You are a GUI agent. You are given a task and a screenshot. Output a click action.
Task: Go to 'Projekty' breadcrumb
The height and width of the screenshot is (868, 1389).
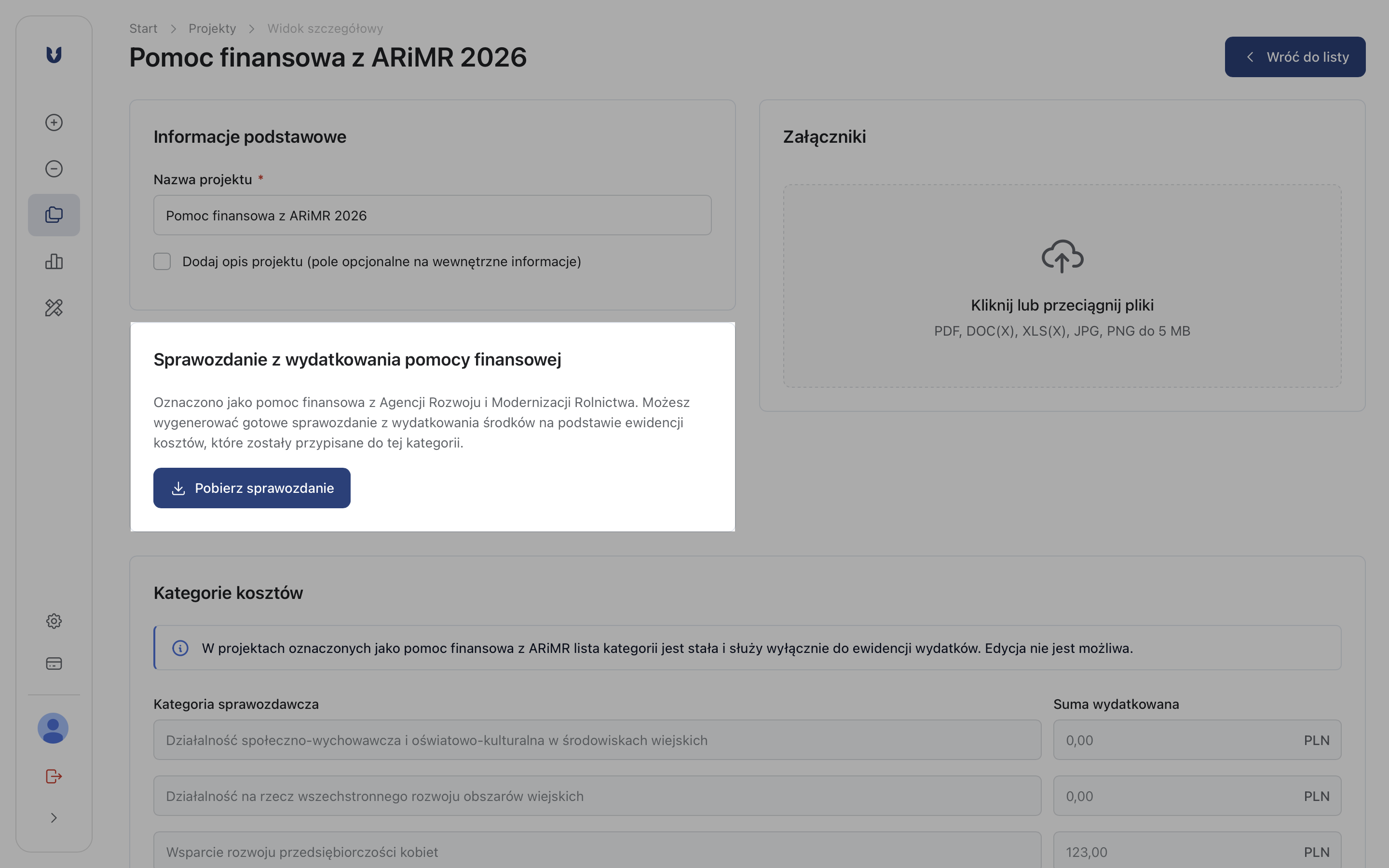212,29
